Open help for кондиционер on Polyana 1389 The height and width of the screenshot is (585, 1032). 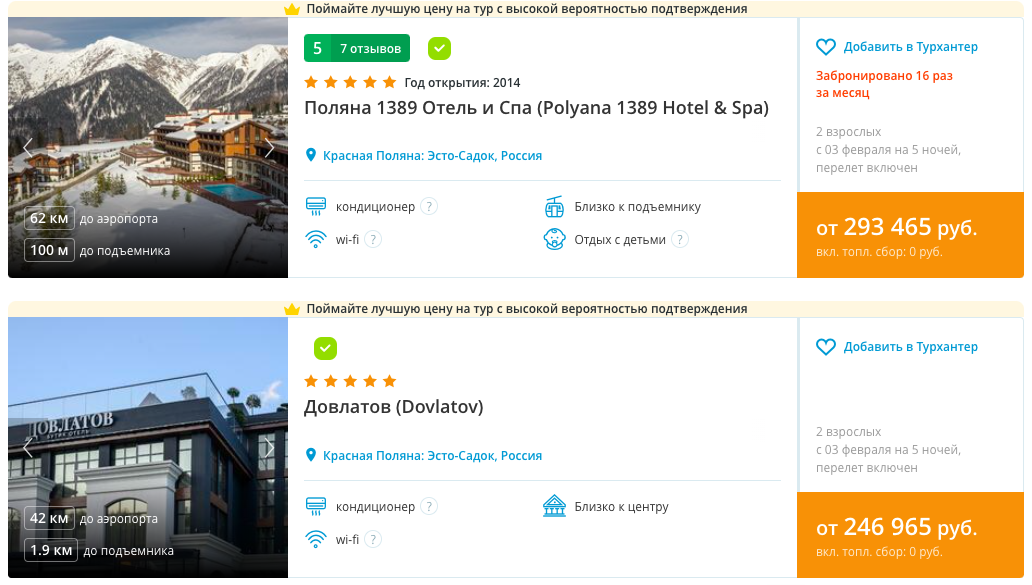429,207
